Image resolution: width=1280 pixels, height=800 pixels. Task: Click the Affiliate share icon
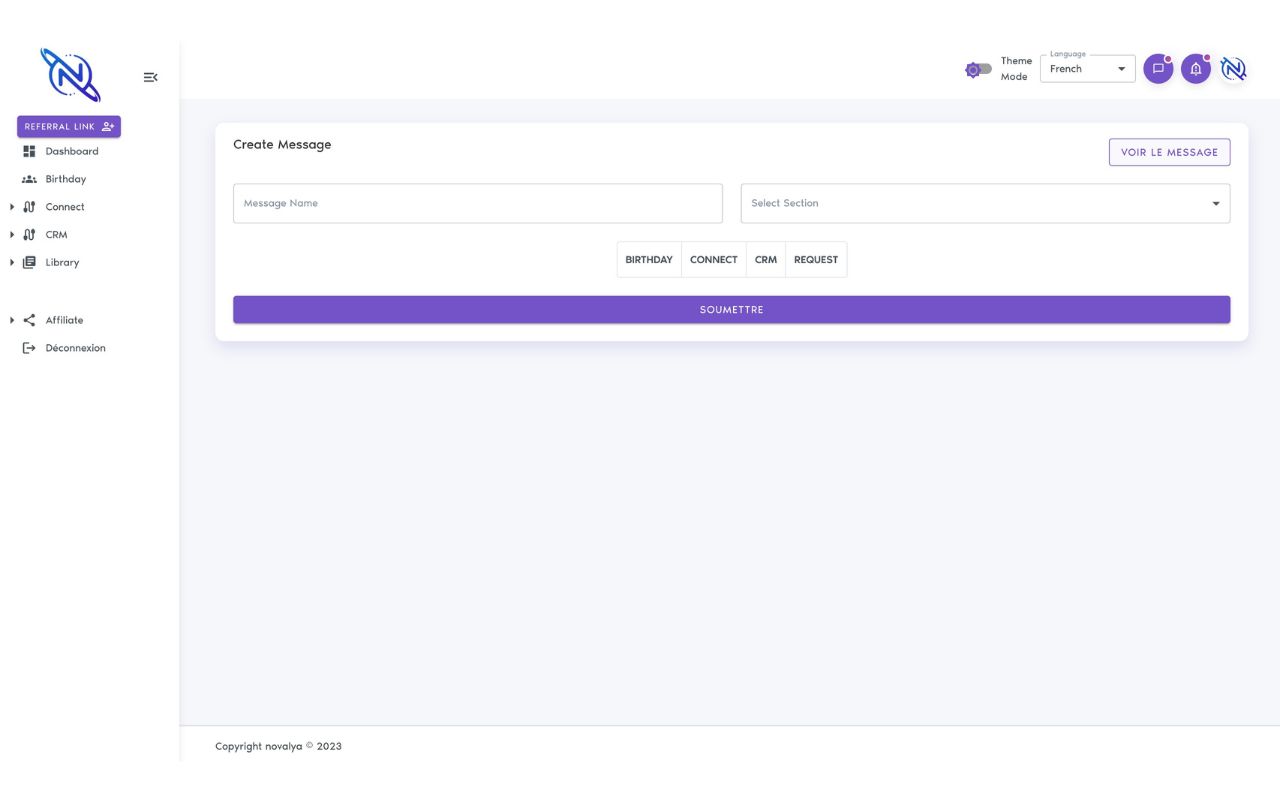[x=29, y=320]
